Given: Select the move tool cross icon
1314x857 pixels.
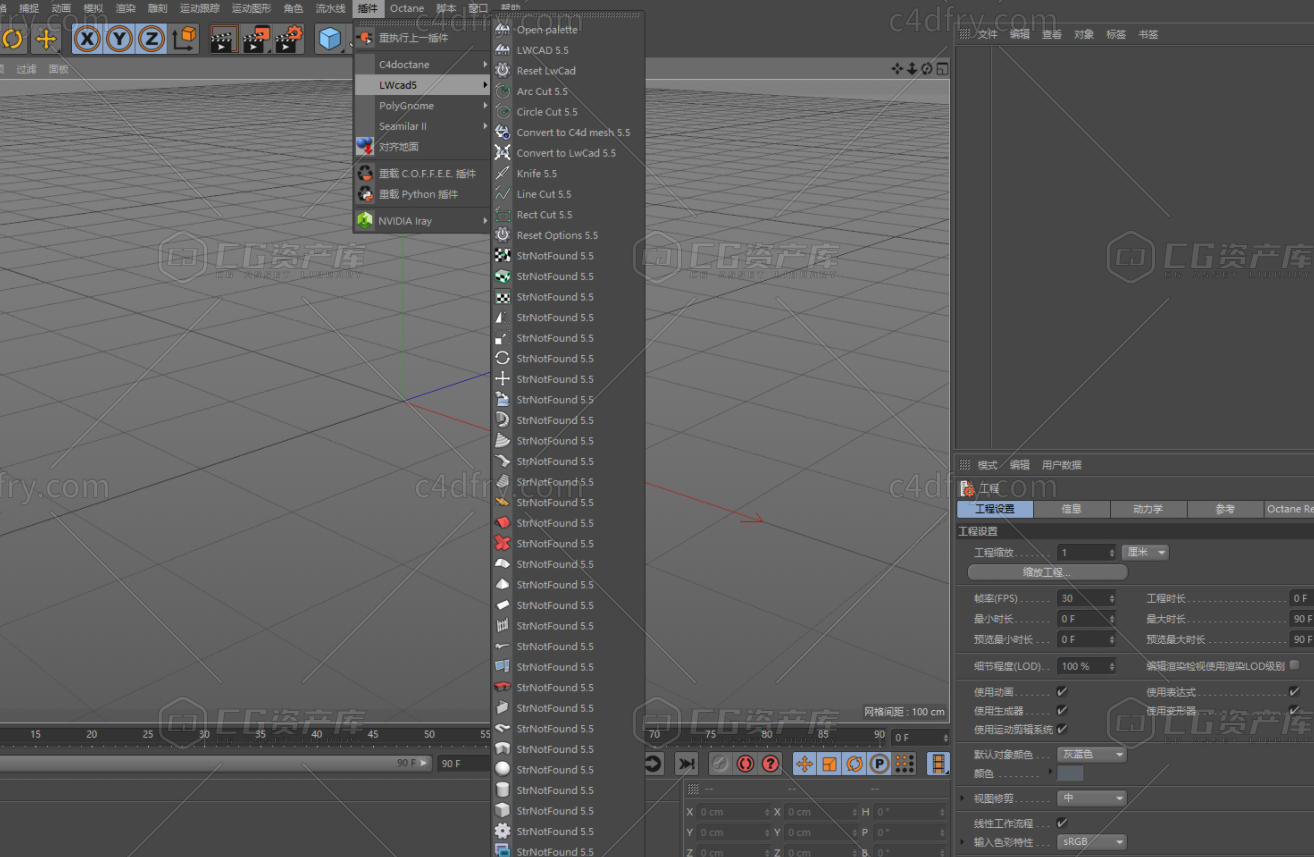Looking at the screenshot, I should (45, 39).
